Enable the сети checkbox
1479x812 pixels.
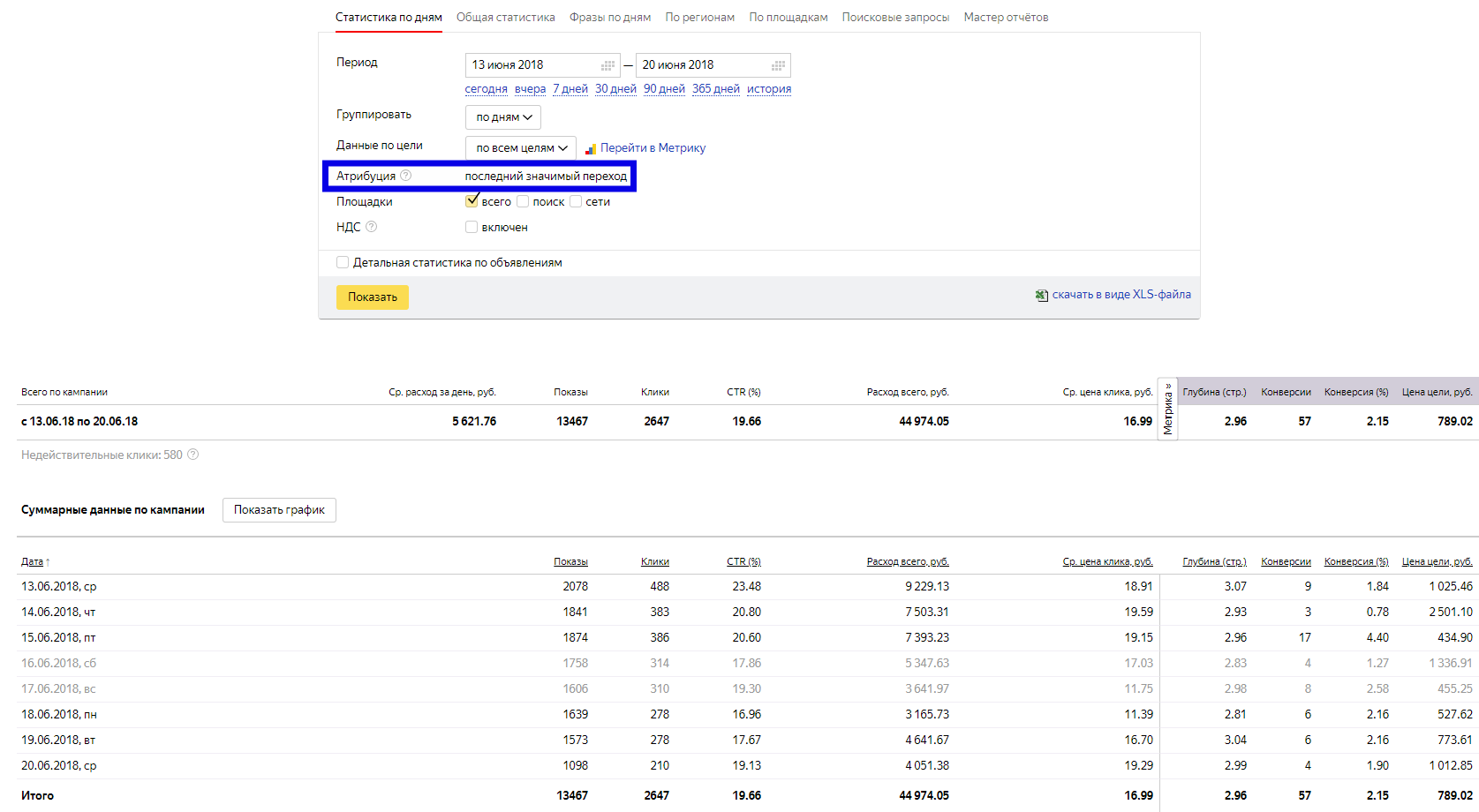tap(576, 201)
